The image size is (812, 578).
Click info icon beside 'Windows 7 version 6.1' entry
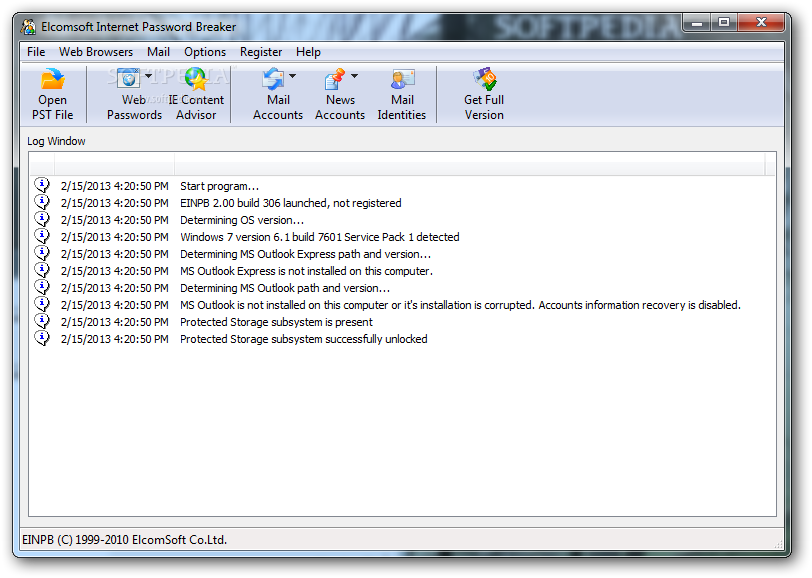[42, 236]
